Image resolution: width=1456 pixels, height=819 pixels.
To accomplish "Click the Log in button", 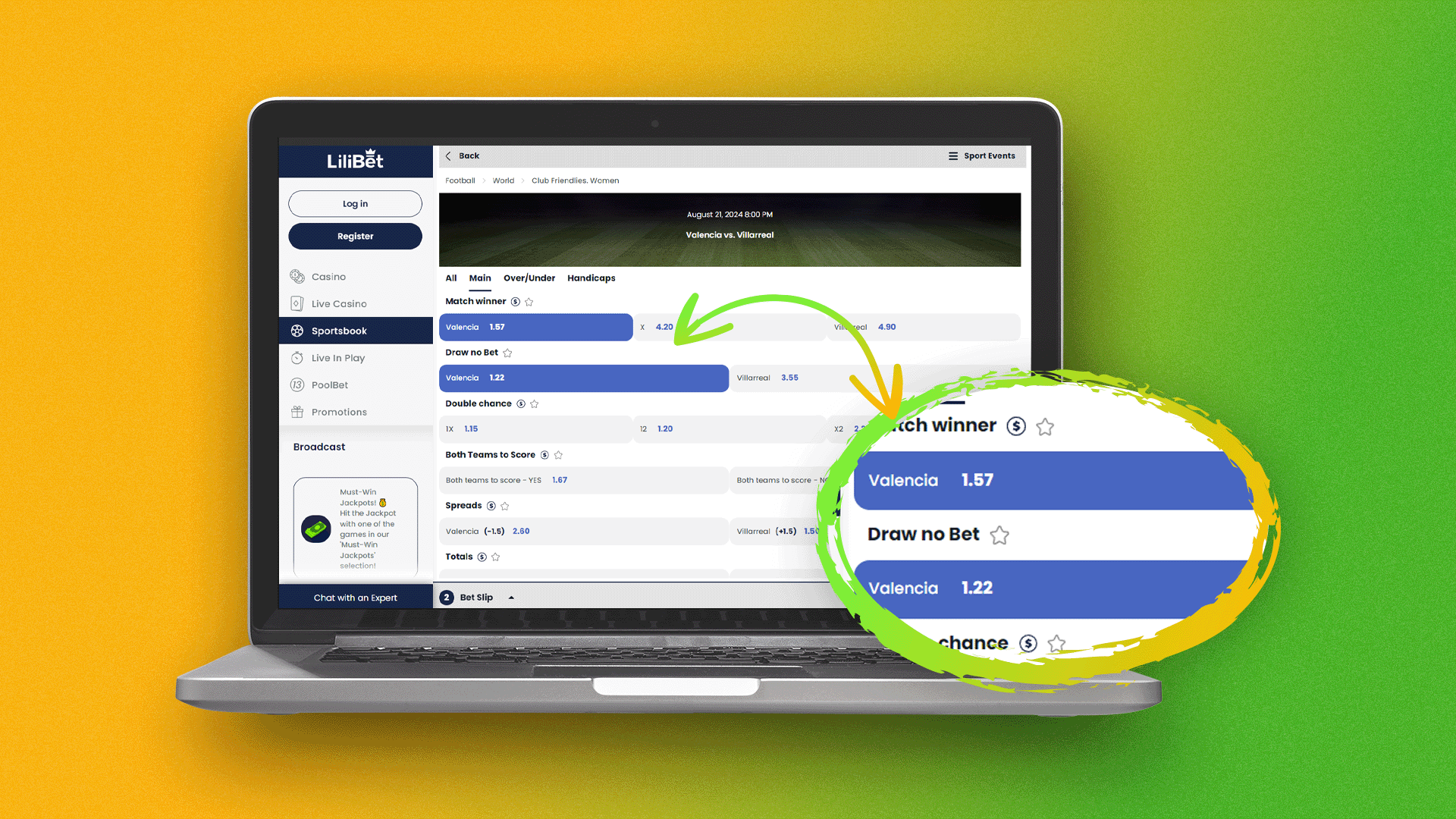I will click(x=354, y=204).
